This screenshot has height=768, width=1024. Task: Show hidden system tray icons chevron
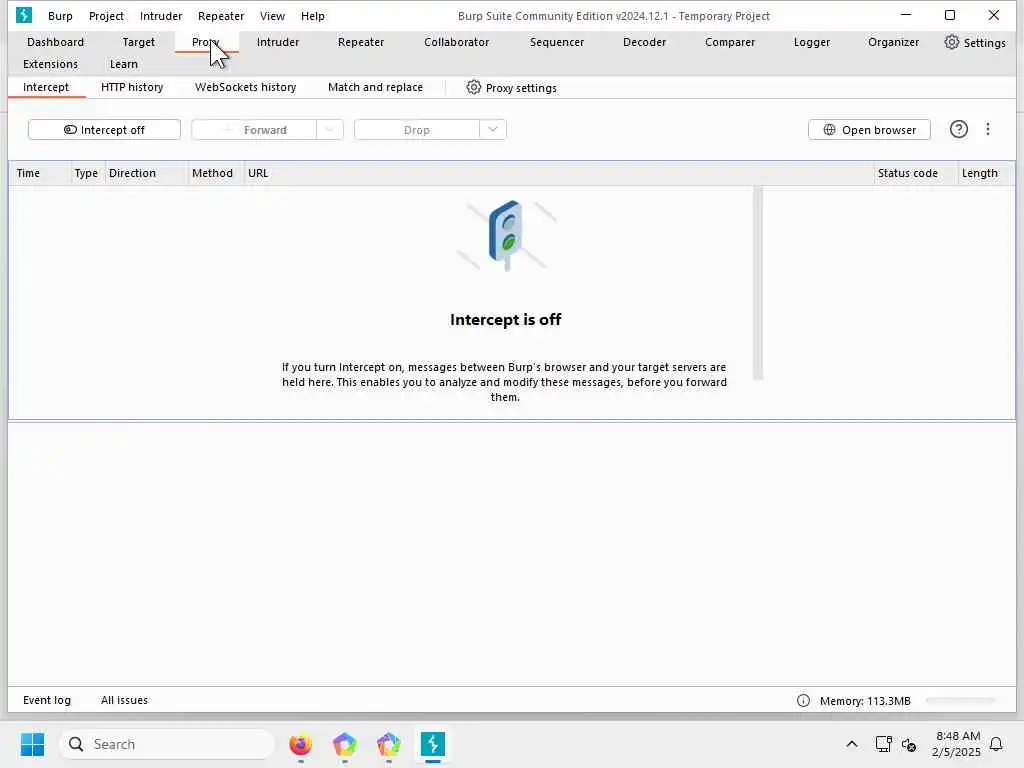(x=852, y=744)
